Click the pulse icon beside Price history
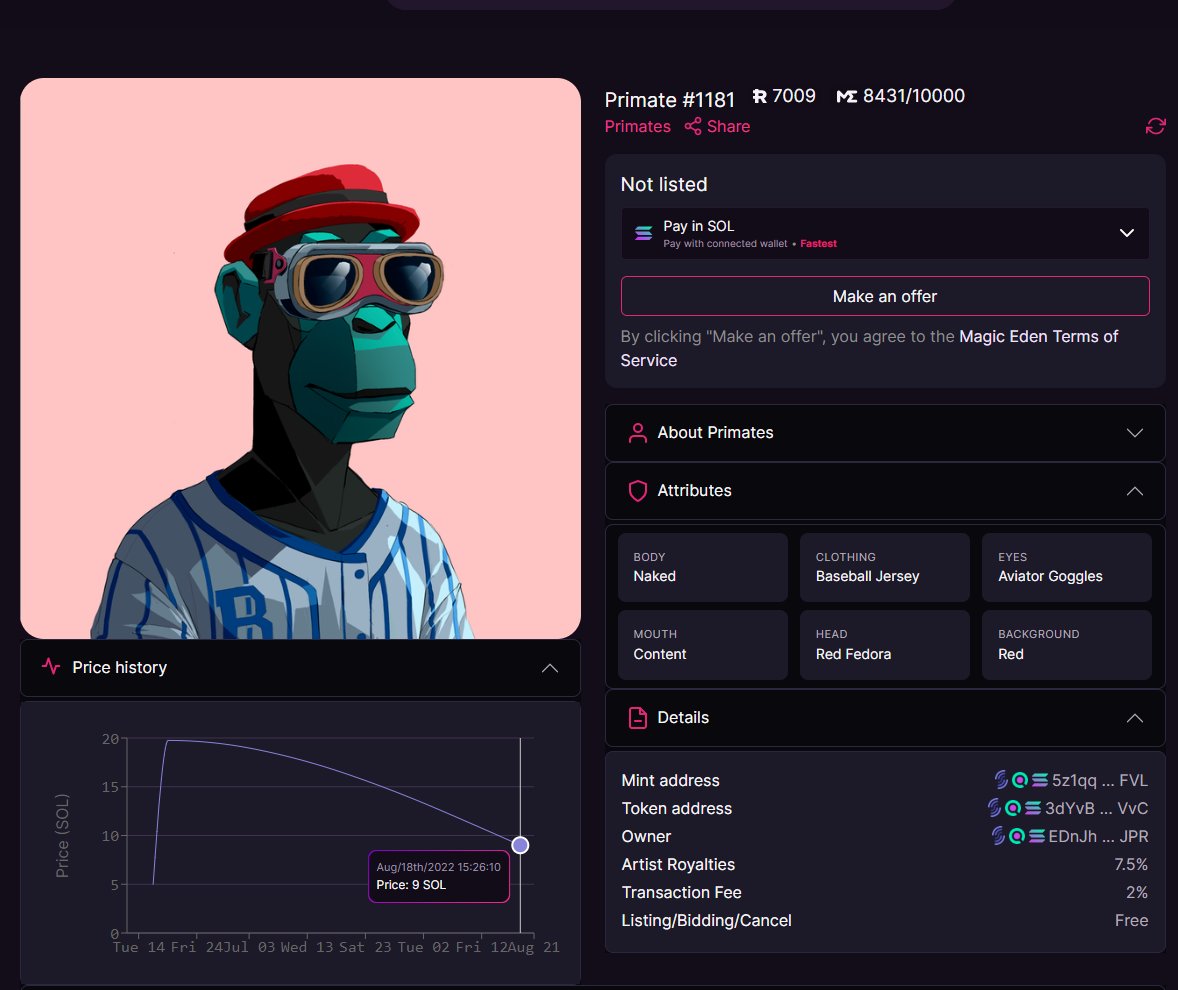Viewport: 1178px width, 990px height. [x=51, y=666]
